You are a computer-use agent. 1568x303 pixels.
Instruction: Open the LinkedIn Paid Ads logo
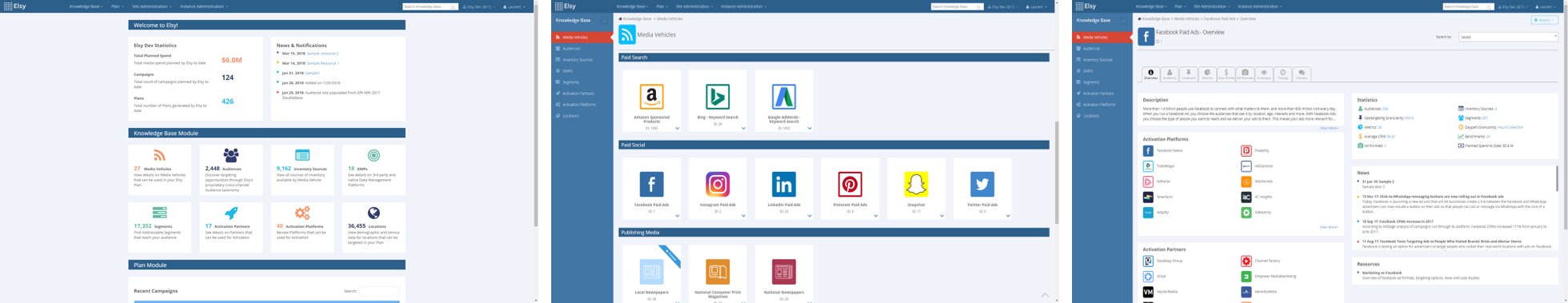click(783, 184)
